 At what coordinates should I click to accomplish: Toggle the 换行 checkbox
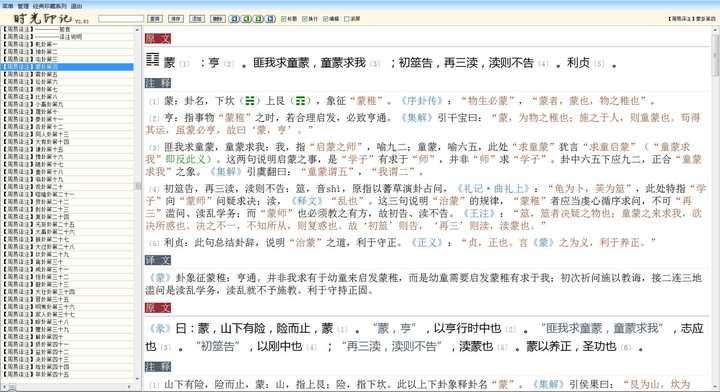310,19
